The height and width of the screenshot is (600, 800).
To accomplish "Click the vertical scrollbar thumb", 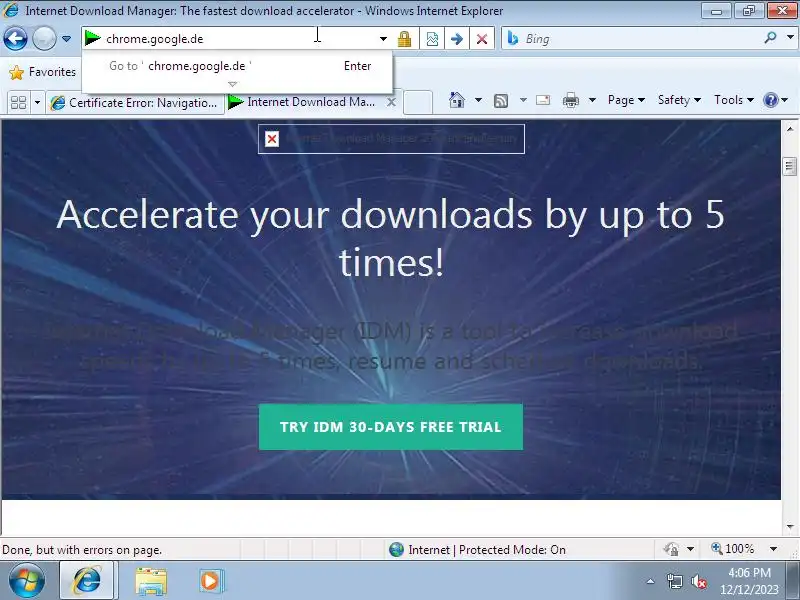I will [790, 166].
